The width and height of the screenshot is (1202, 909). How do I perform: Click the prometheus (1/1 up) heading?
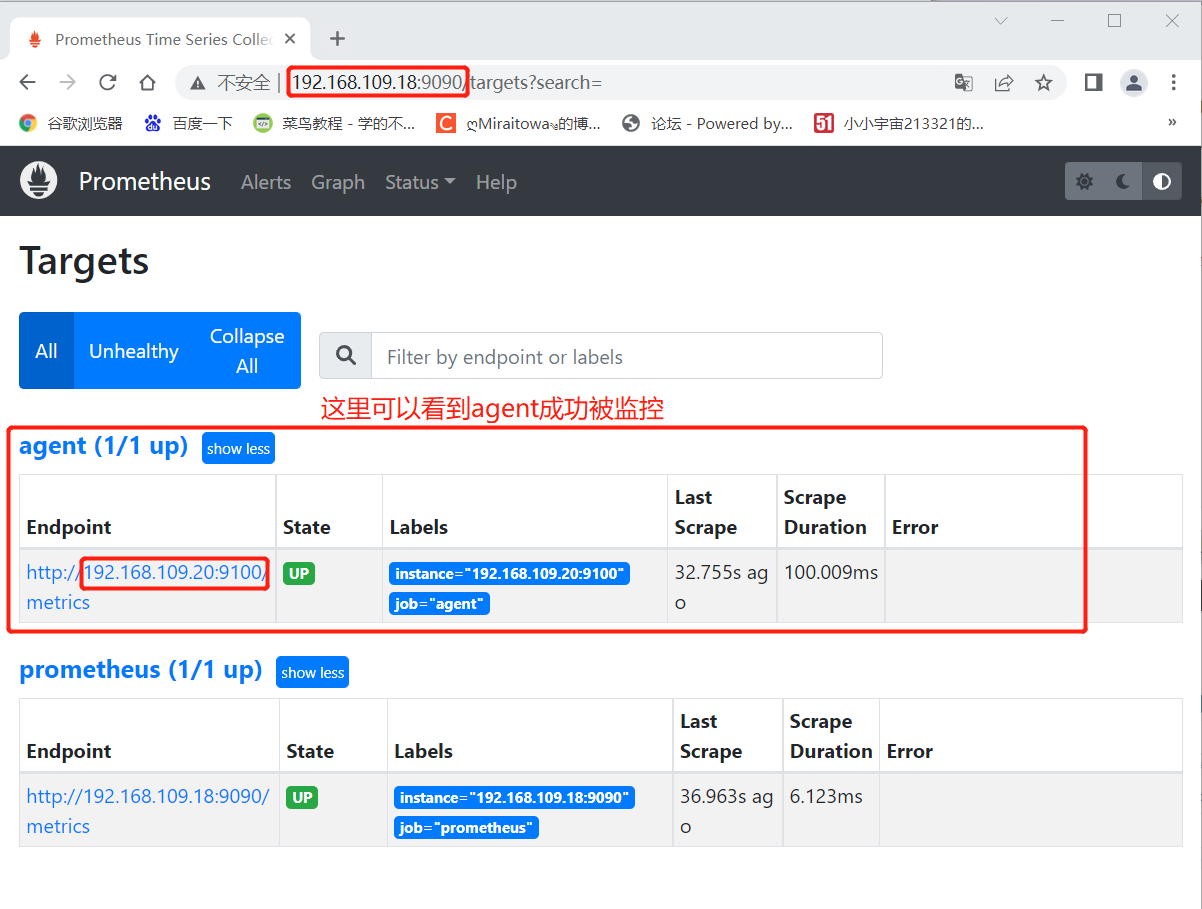(x=141, y=670)
